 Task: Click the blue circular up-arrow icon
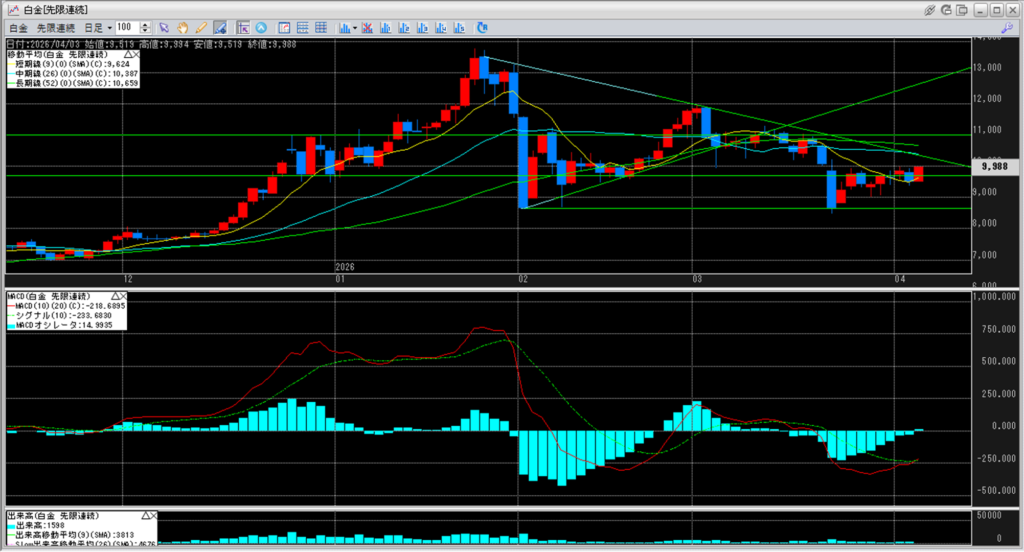[261, 27]
